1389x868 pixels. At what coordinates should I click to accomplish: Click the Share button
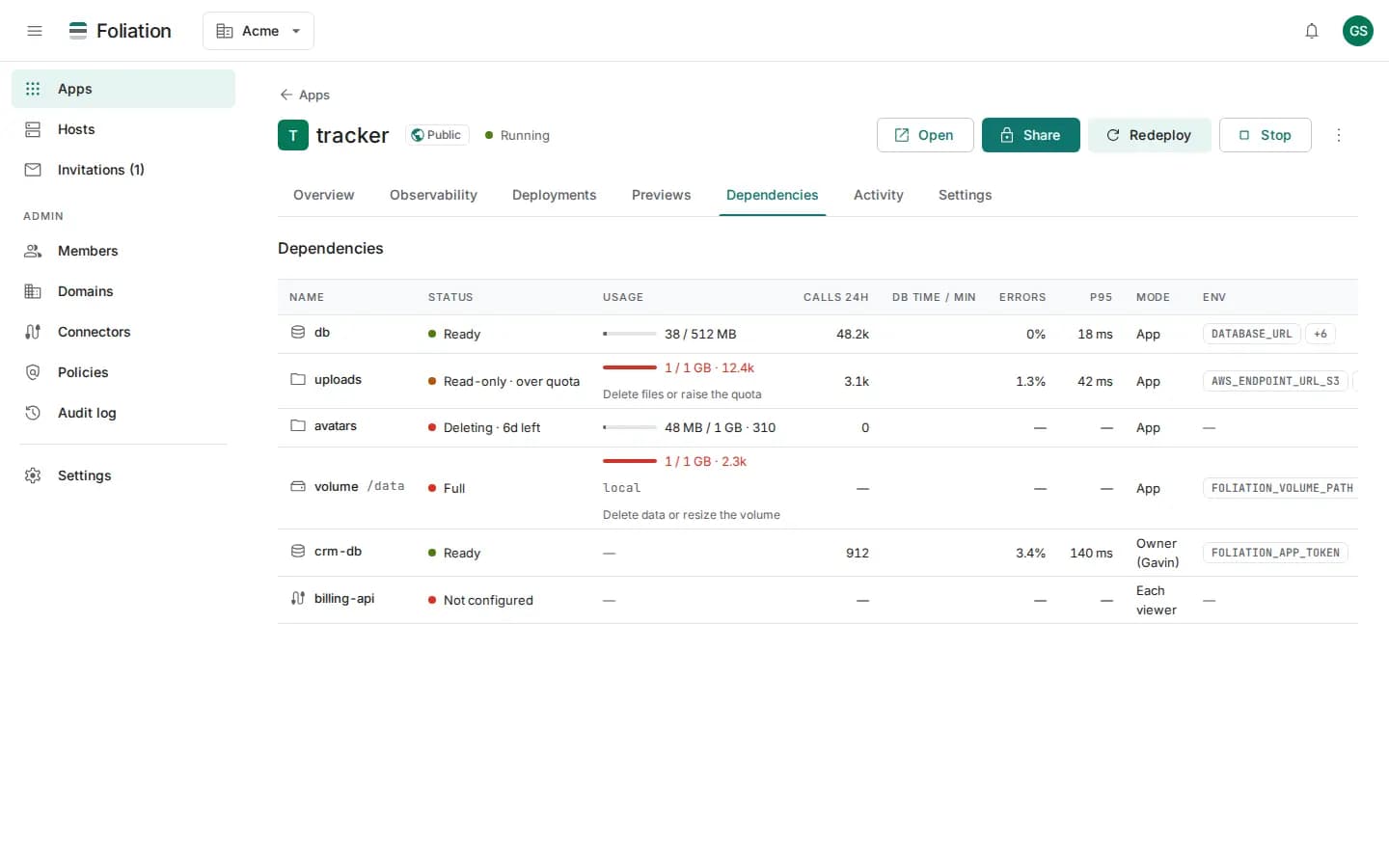click(x=1031, y=135)
